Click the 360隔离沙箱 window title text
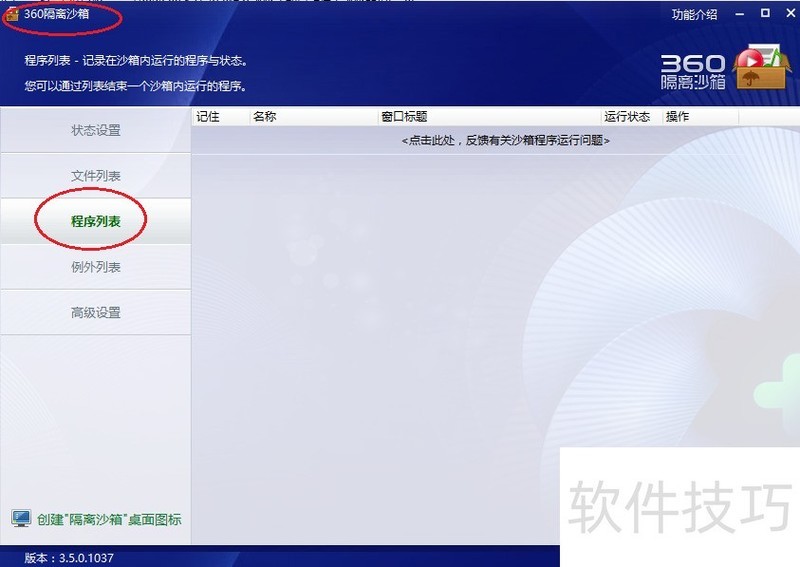The height and width of the screenshot is (567, 800). click(x=56, y=14)
